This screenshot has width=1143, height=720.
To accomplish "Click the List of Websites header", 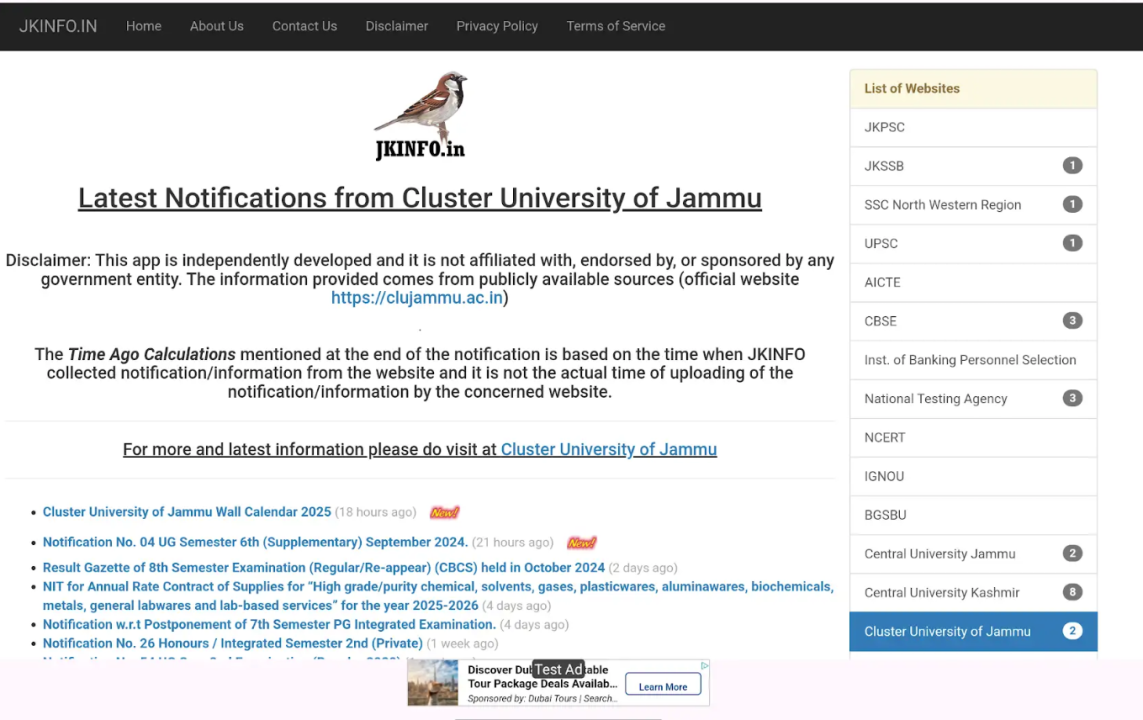I will point(973,89).
